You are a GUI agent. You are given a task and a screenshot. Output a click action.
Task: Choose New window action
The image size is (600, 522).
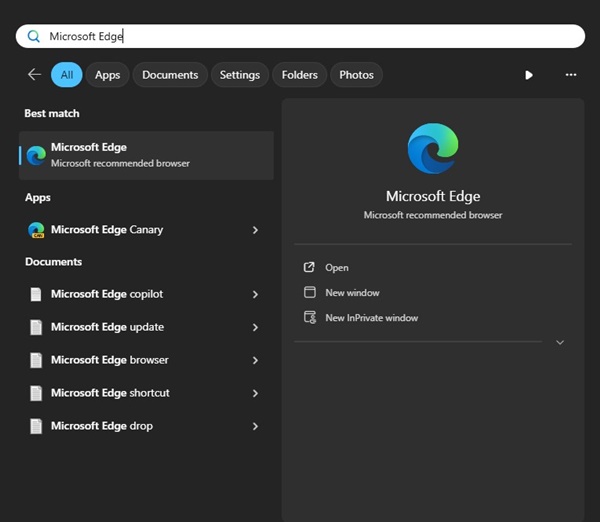click(x=352, y=293)
